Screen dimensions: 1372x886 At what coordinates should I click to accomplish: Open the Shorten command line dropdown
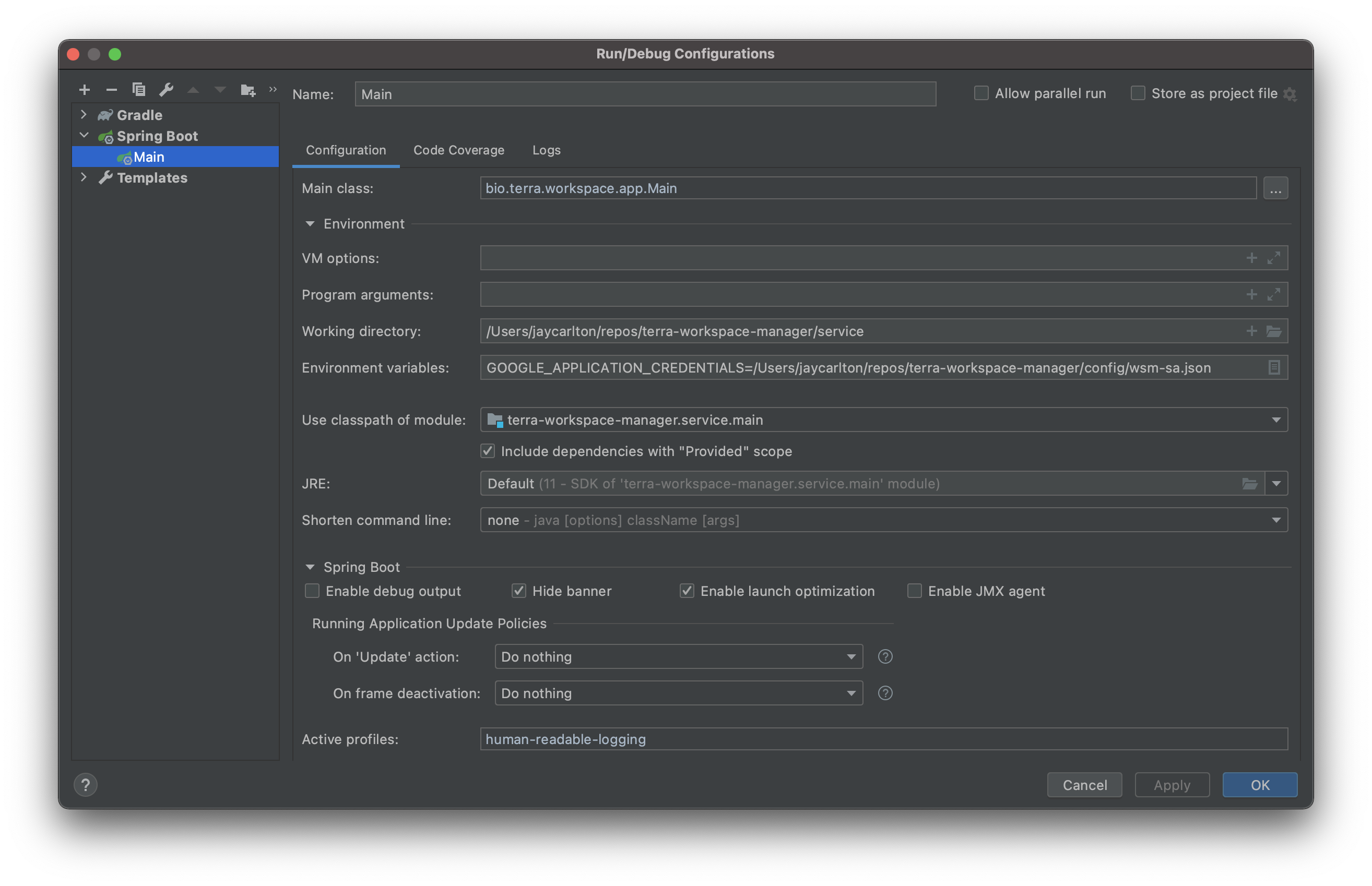[1276, 520]
